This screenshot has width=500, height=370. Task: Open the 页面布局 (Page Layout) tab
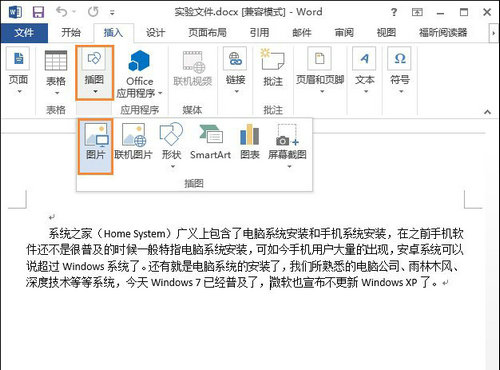coord(207,33)
